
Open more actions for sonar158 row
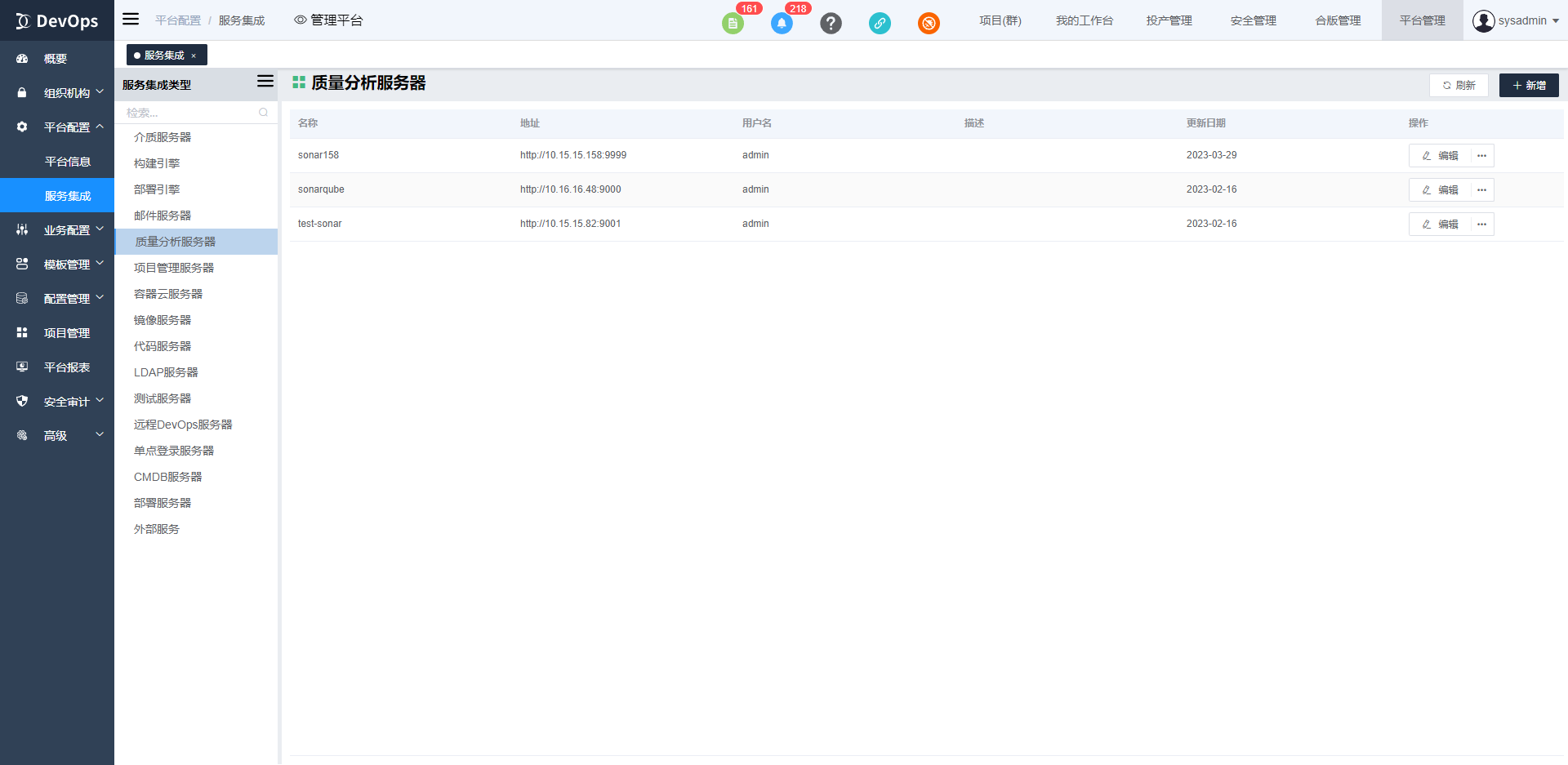(1481, 156)
